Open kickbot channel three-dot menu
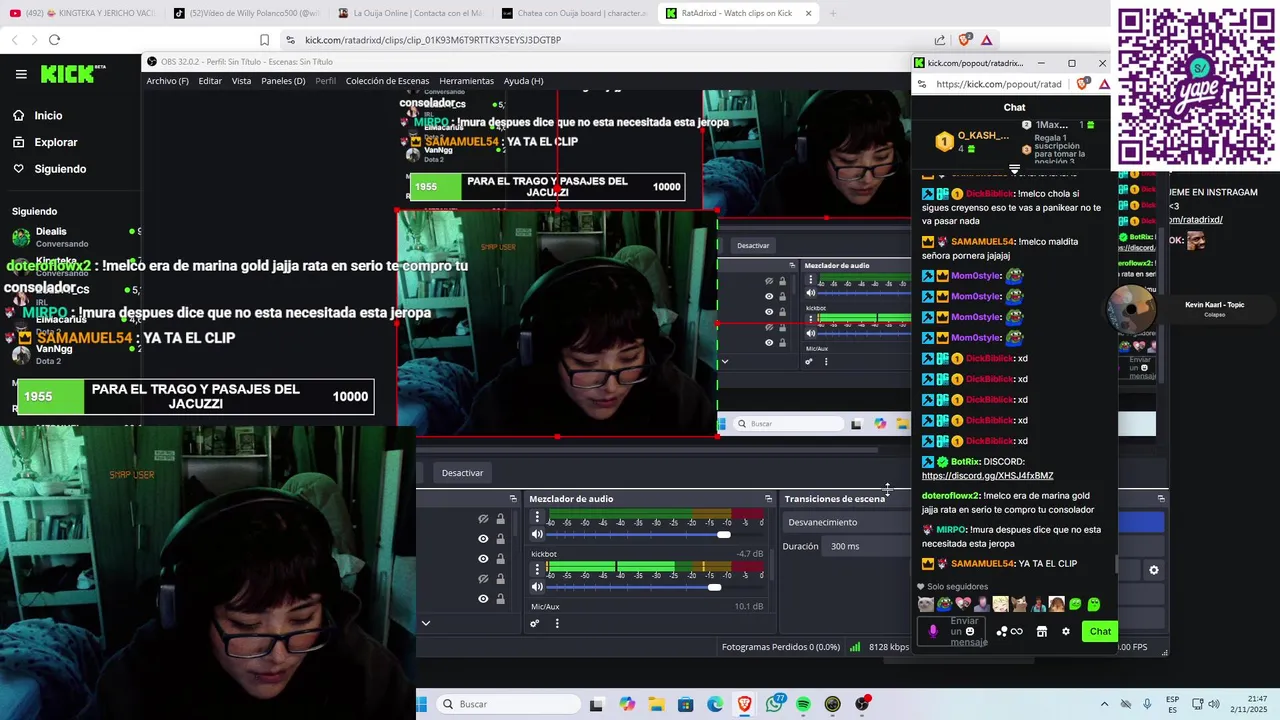Image resolution: width=1280 pixels, height=720 pixels. tap(537, 569)
